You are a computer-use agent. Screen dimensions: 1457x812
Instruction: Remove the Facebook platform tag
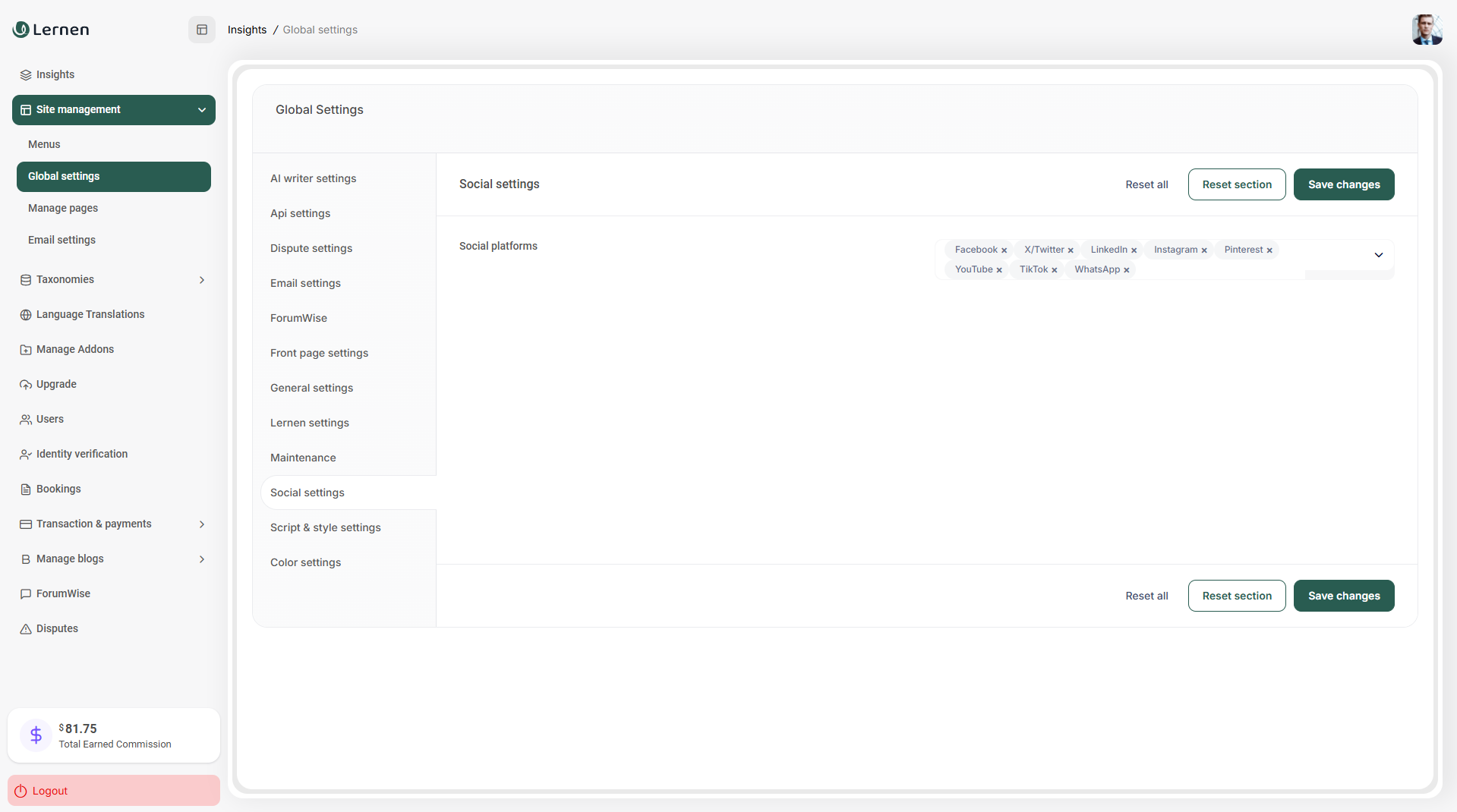click(1004, 250)
